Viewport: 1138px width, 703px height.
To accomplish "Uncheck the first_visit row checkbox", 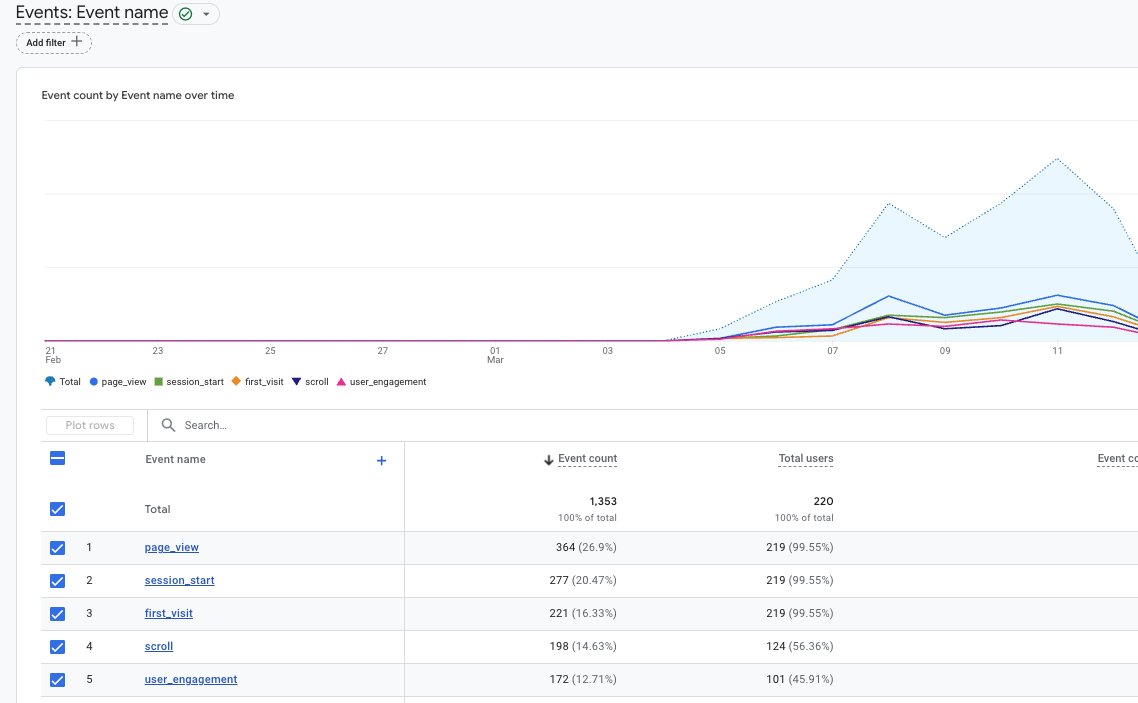I will (x=57, y=614).
